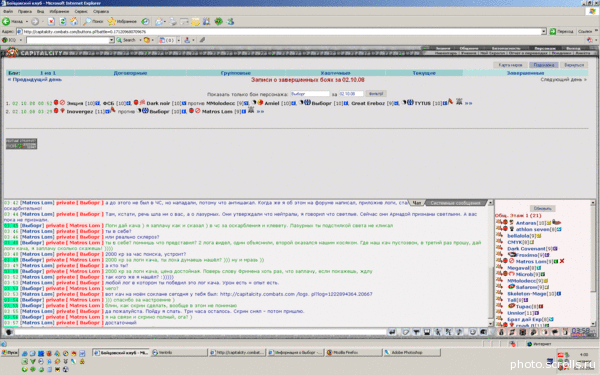This screenshot has height=375, width=600.
Task: Open the Файл menu
Action: pos(8,11)
